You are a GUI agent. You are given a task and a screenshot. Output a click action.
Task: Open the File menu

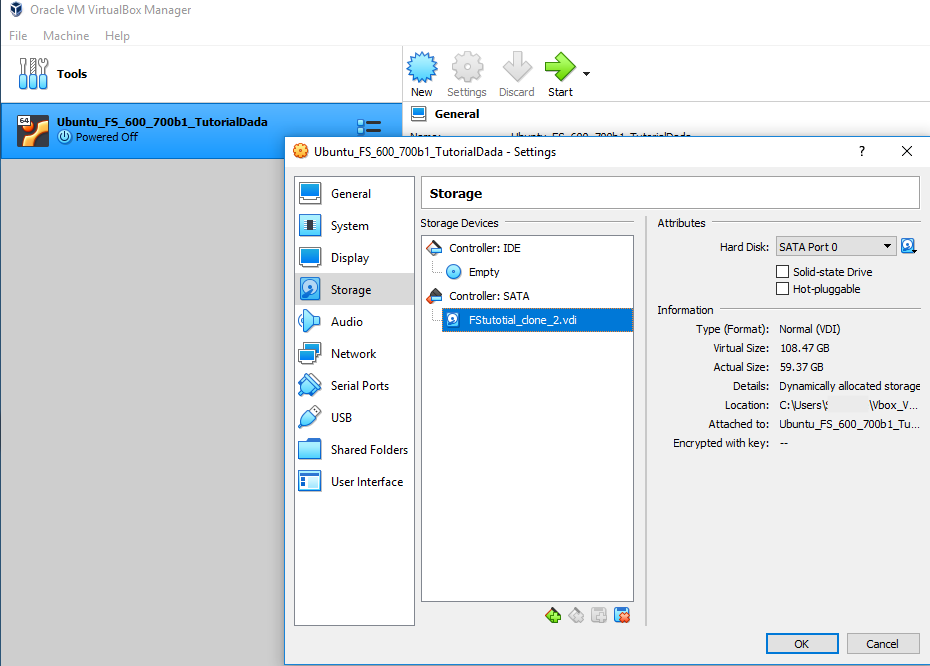pyautogui.click(x=18, y=36)
